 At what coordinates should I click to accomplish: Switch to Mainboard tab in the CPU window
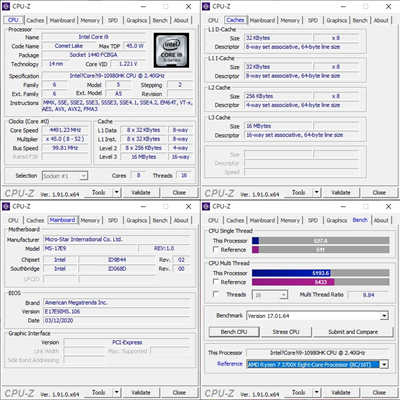tap(62, 20)
